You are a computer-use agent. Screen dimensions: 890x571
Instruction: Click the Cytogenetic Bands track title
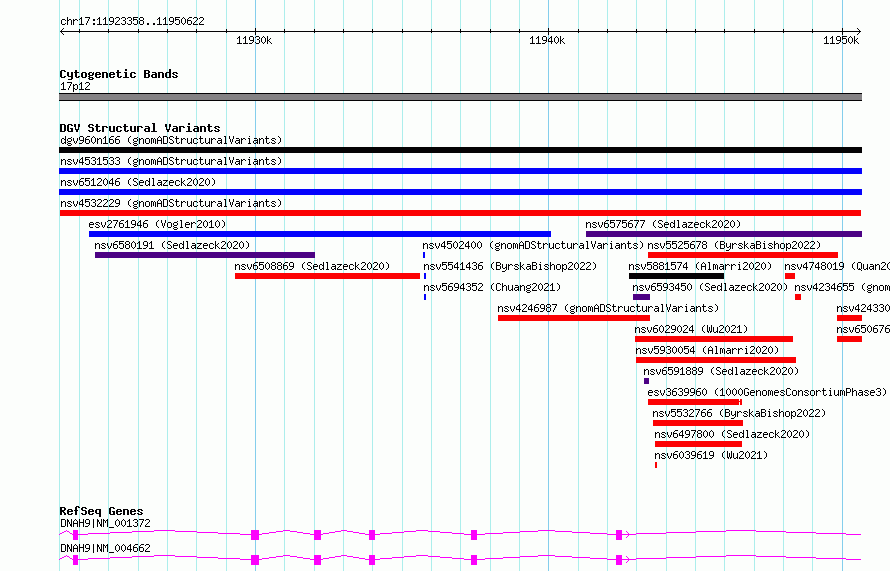point(119,74)
